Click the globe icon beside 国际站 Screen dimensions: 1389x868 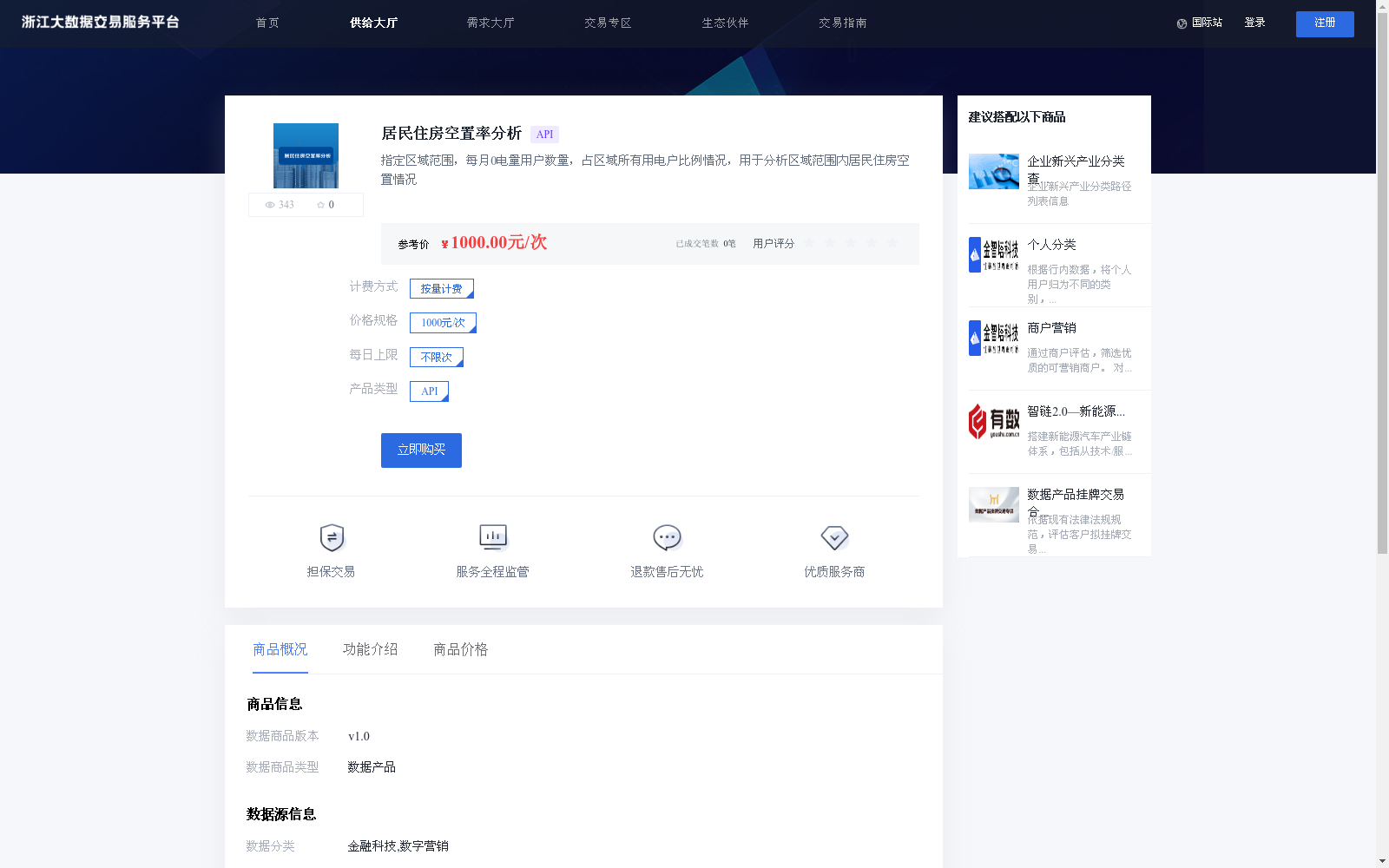[1182, 23]
